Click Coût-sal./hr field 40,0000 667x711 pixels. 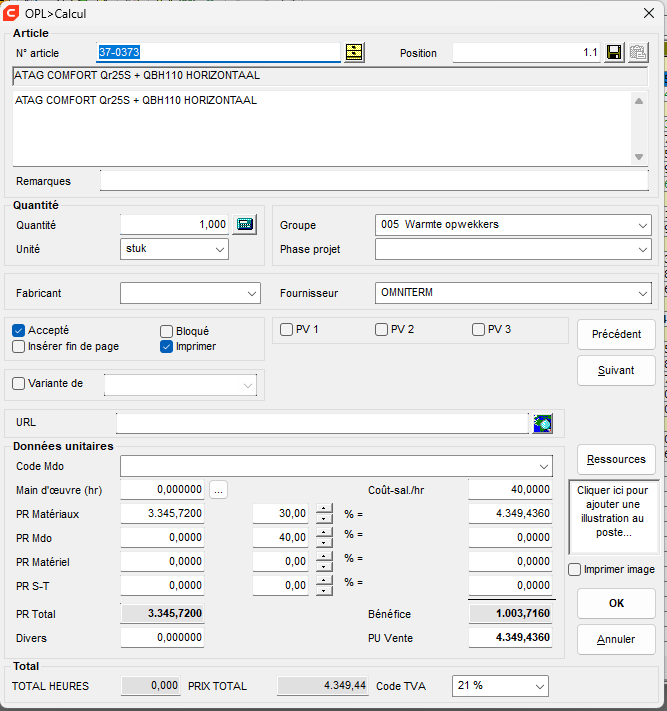511,490
